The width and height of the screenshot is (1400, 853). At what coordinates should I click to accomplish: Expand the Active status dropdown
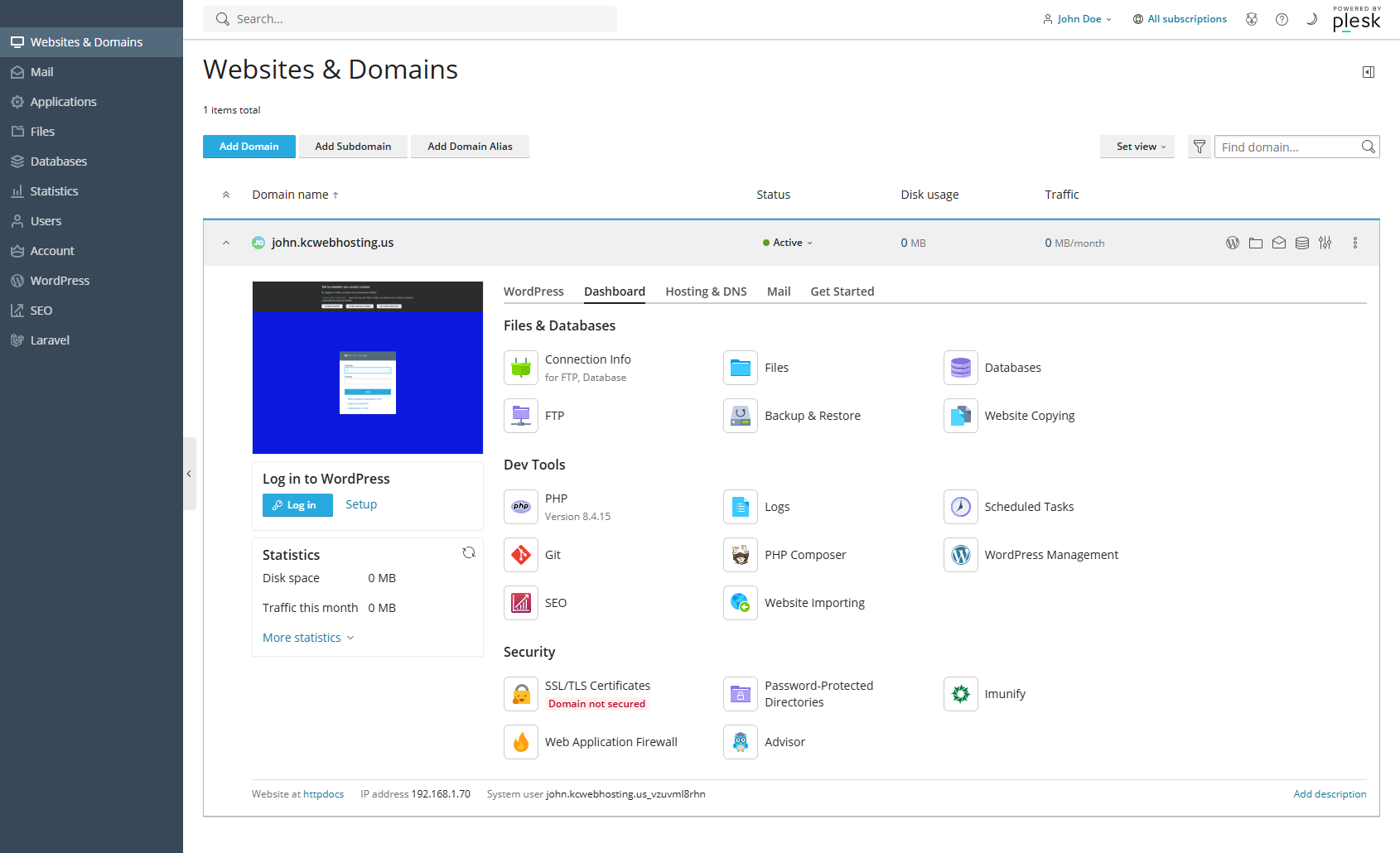786,242
